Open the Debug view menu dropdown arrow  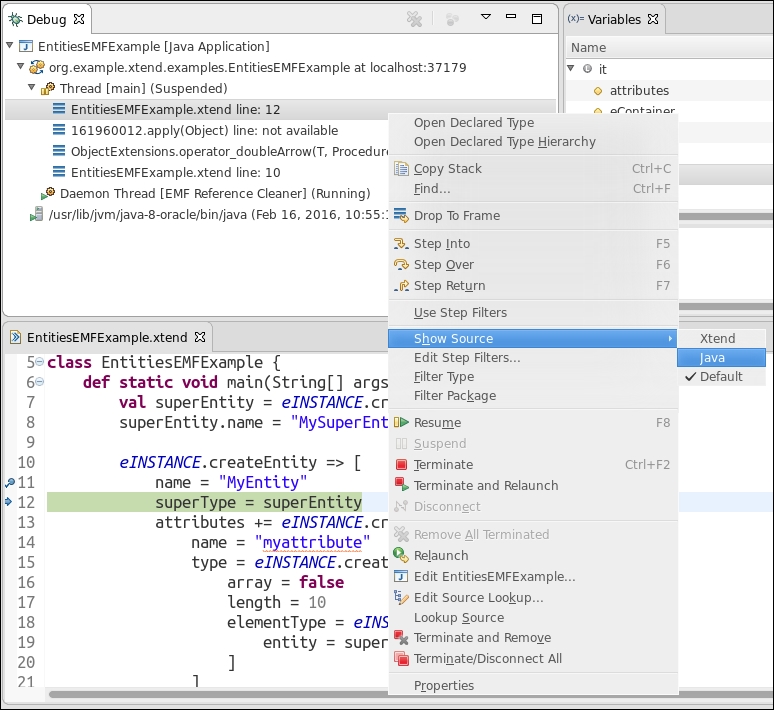click(486, 18)
